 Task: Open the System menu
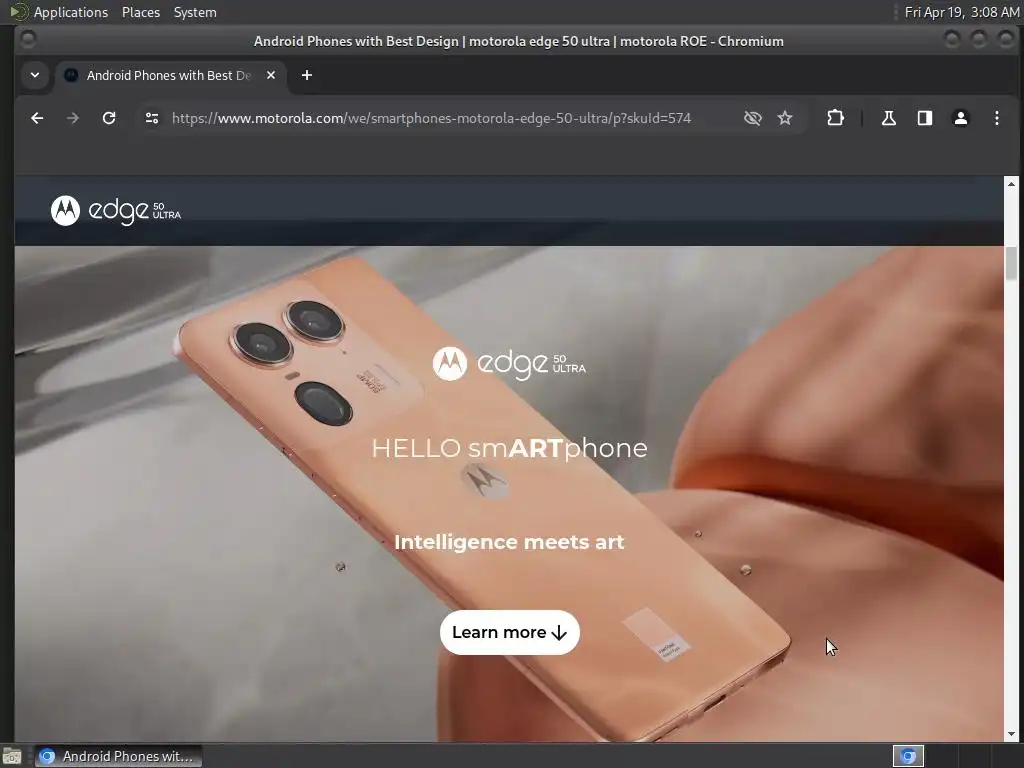[x=195, y=12]
